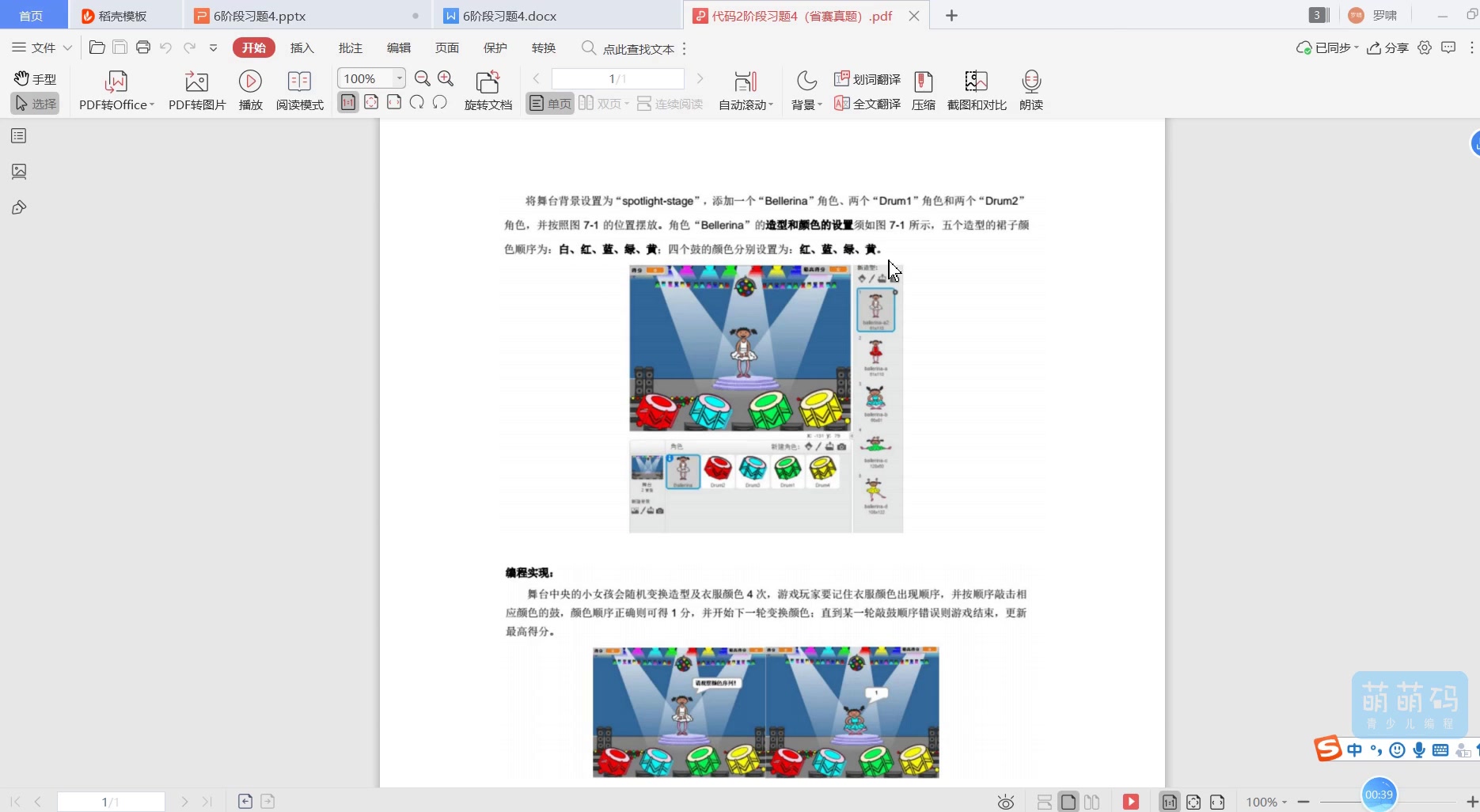Switch to 双页 two-page view
The width and height of the screenshot is (1480, 812).
tap(602, 103)
